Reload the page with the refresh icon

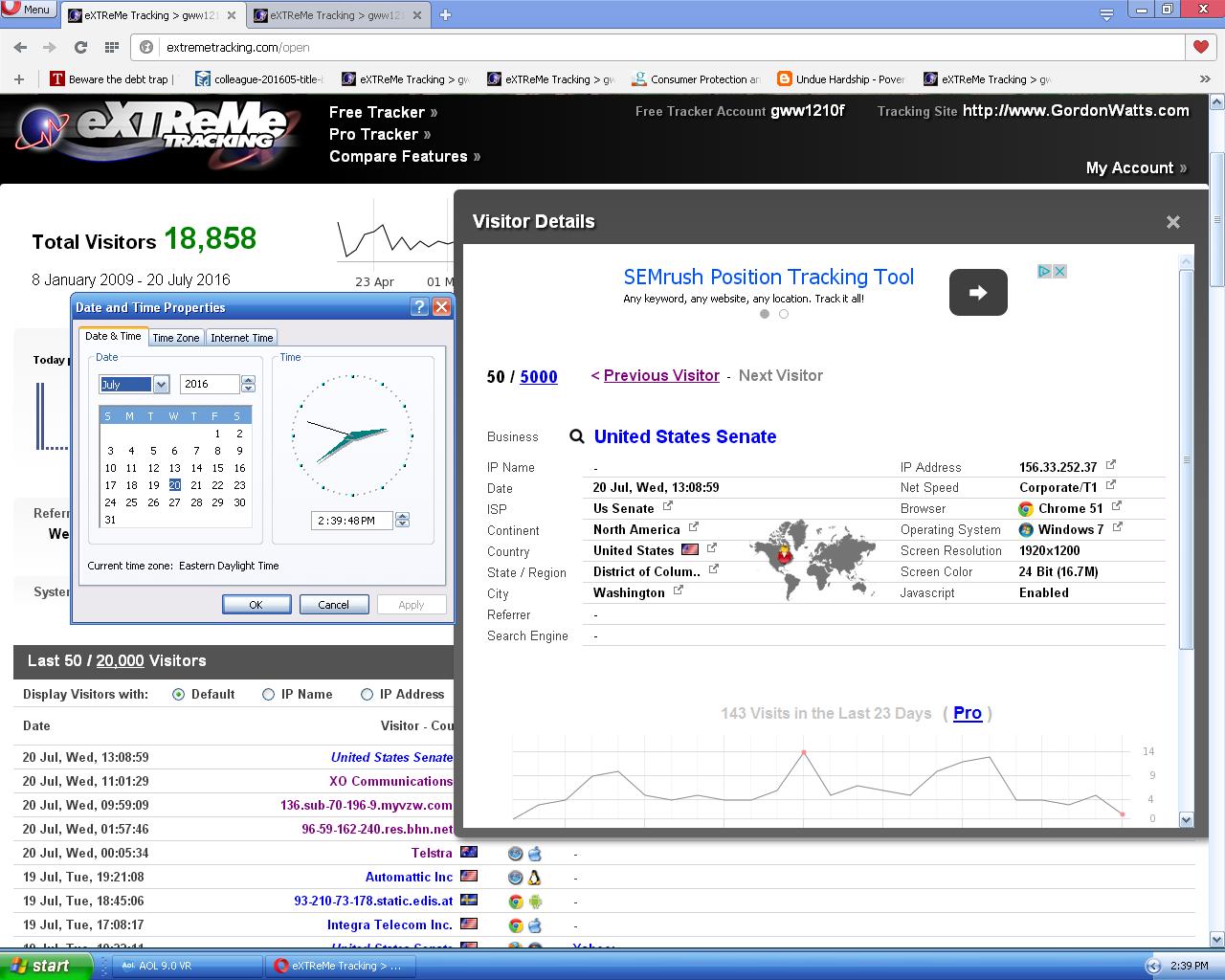point(81,47)
